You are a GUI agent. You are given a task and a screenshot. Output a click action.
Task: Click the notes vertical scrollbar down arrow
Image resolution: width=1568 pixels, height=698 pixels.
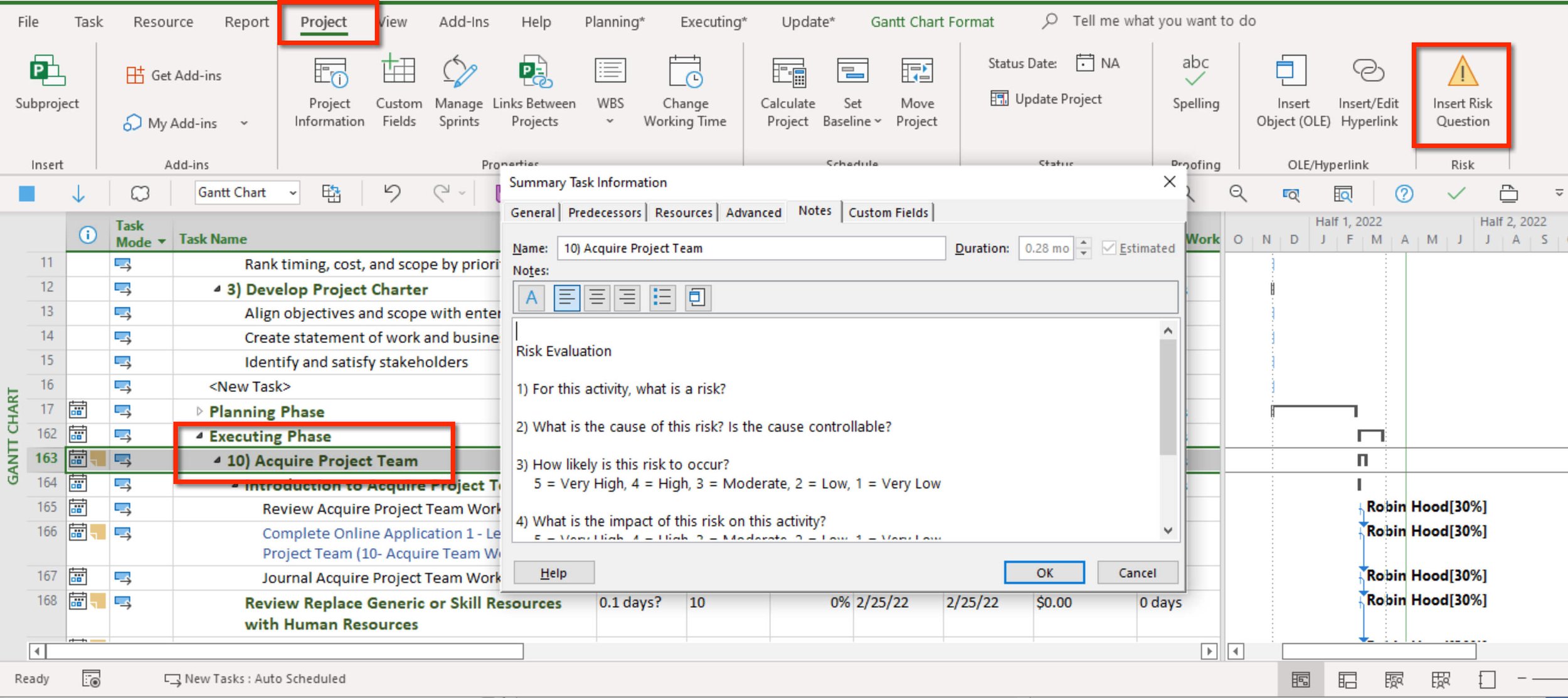pos(1167,531)
